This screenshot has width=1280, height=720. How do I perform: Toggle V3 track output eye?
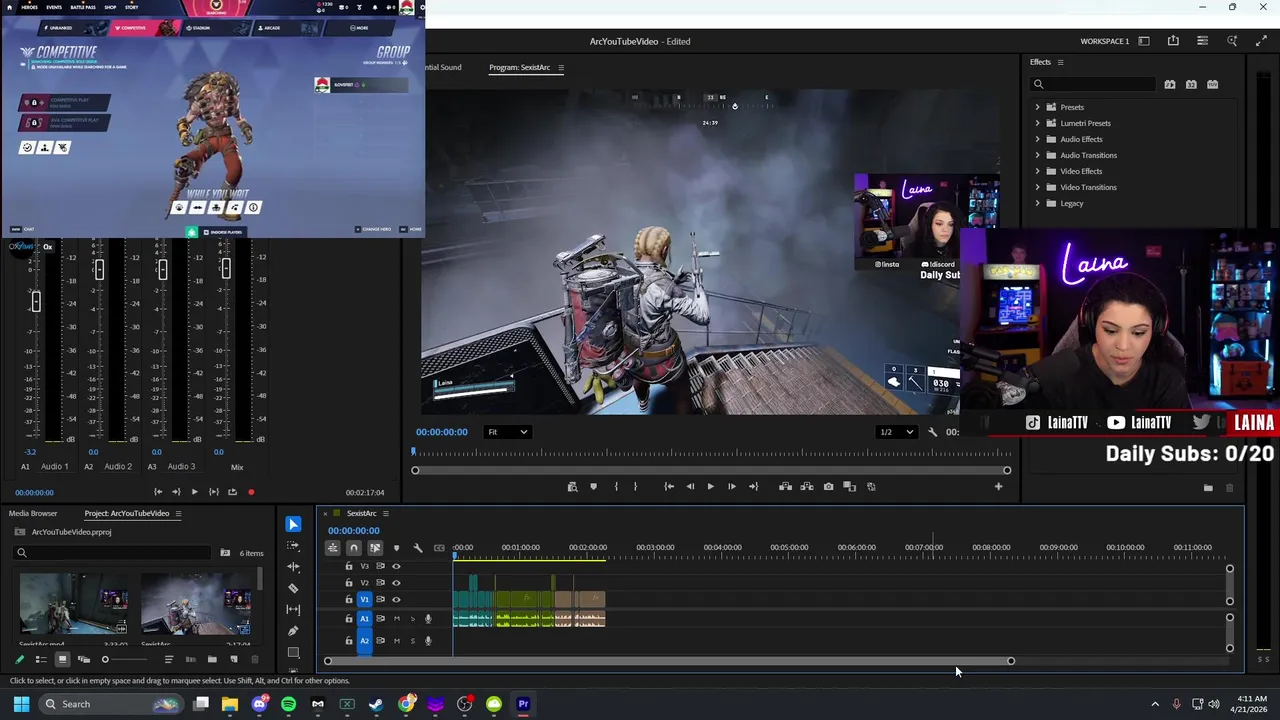396,566
